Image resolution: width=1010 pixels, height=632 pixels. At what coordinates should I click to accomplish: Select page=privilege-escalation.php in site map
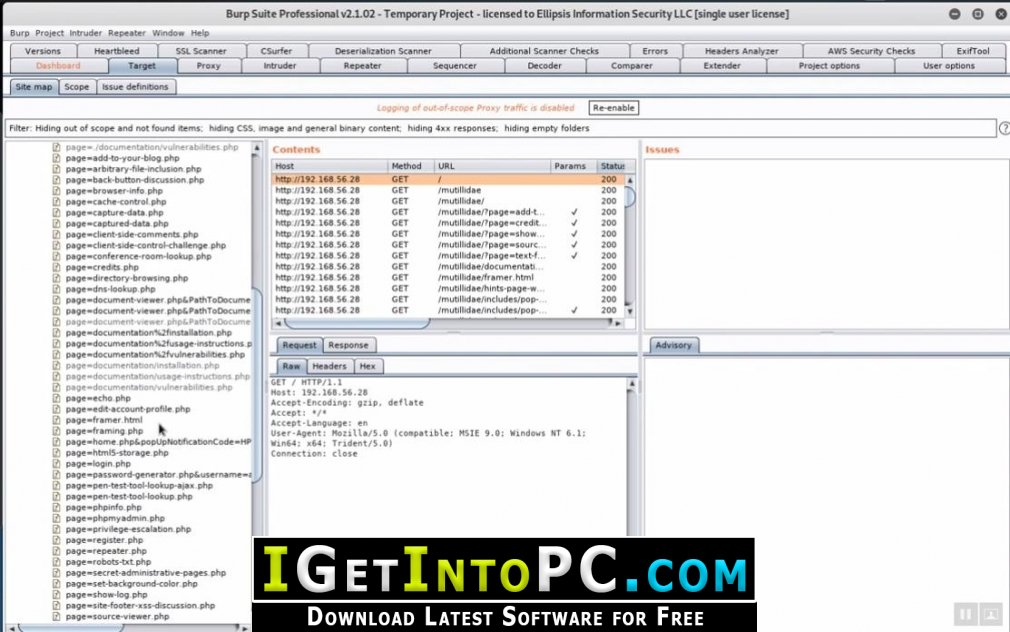[128, 529]
